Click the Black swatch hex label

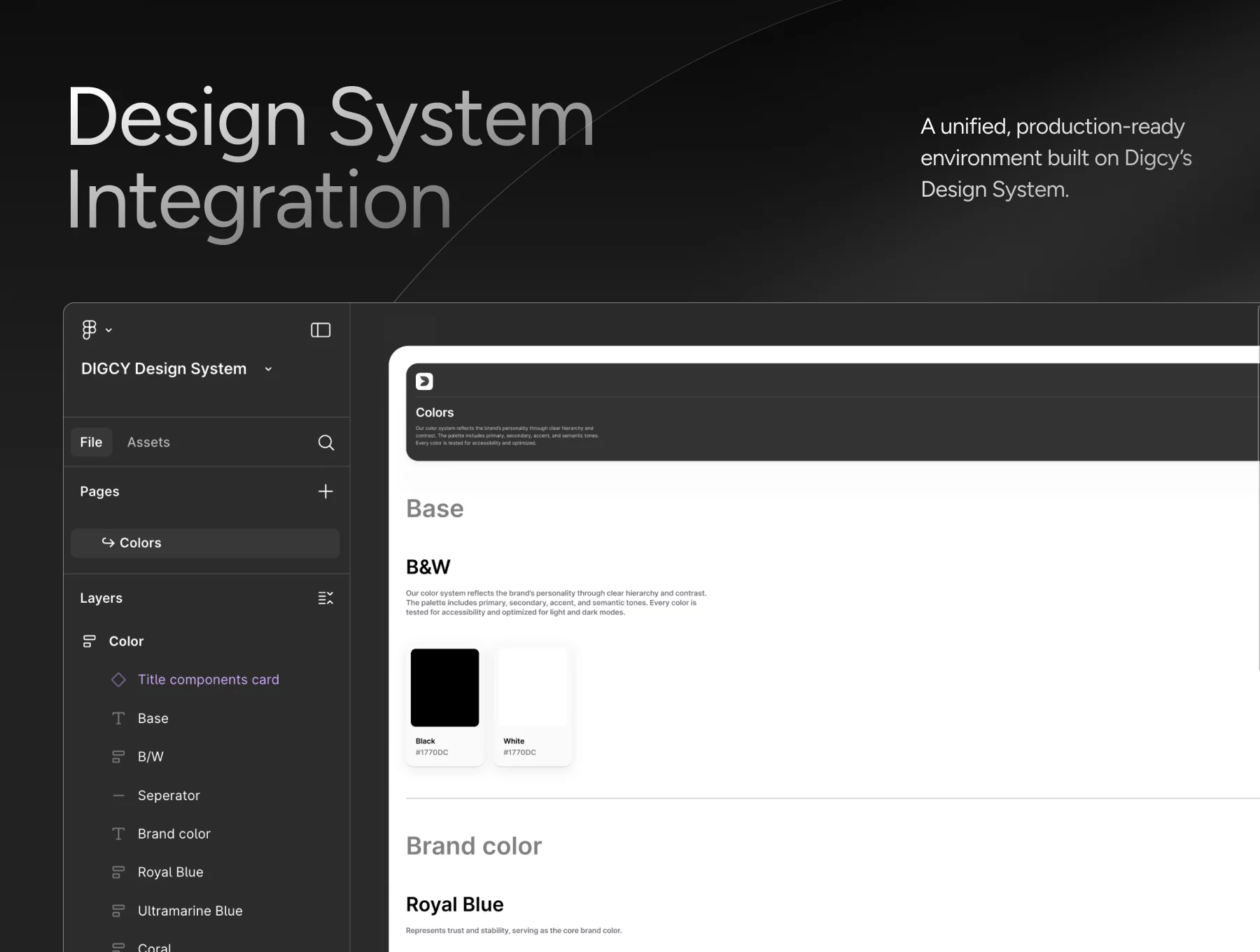432,752
